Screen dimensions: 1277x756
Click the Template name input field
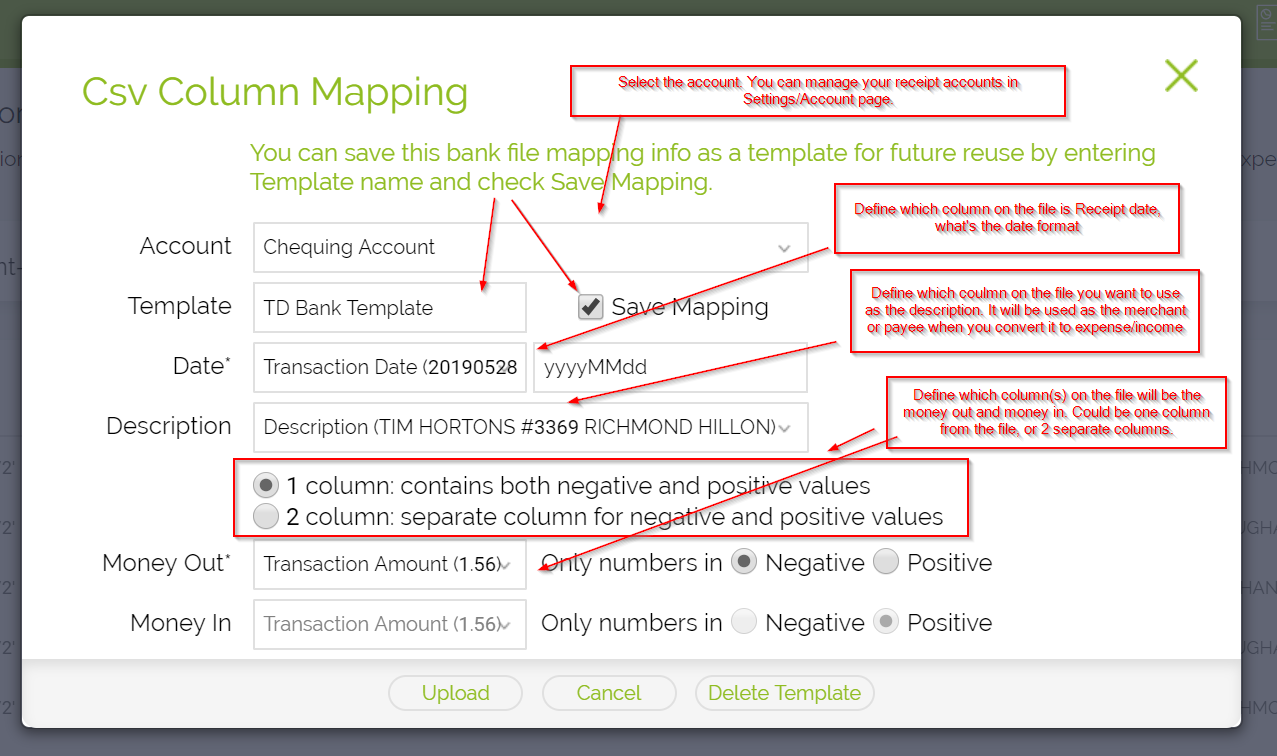coord(389,307)
